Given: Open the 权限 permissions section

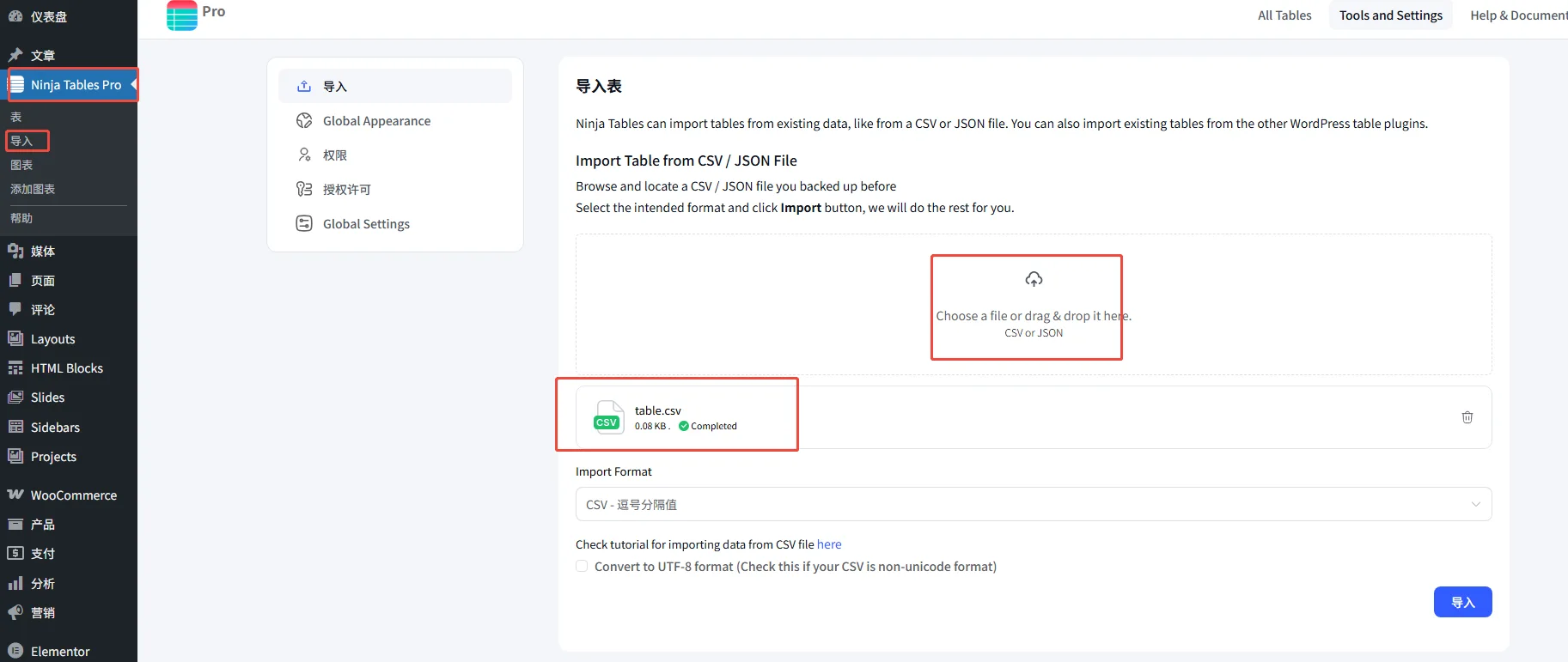Looking at the screenshot, I should (395, 155).
